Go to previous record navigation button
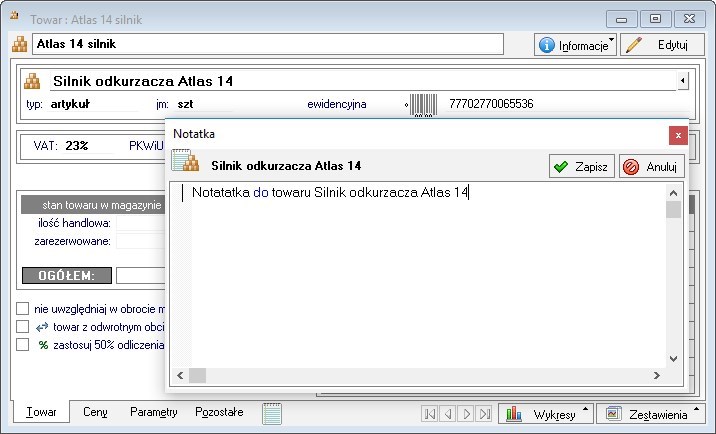The width and height of the screenshot is (716, 434). click(448, 414)
